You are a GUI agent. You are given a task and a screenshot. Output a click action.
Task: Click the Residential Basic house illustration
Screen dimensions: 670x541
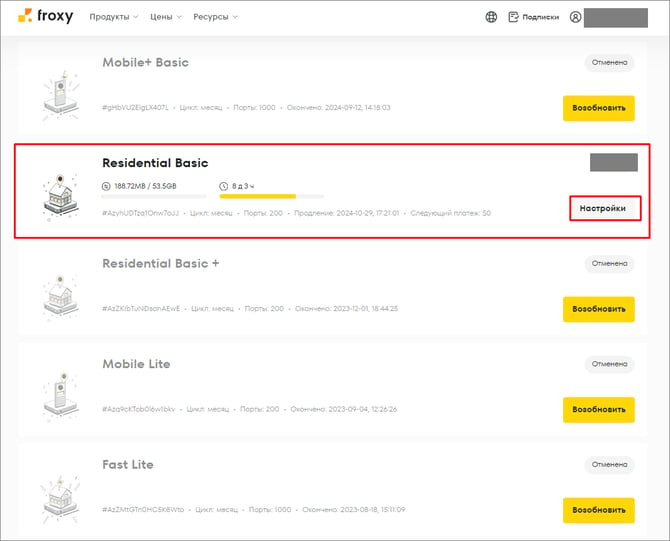pos(61,197)
